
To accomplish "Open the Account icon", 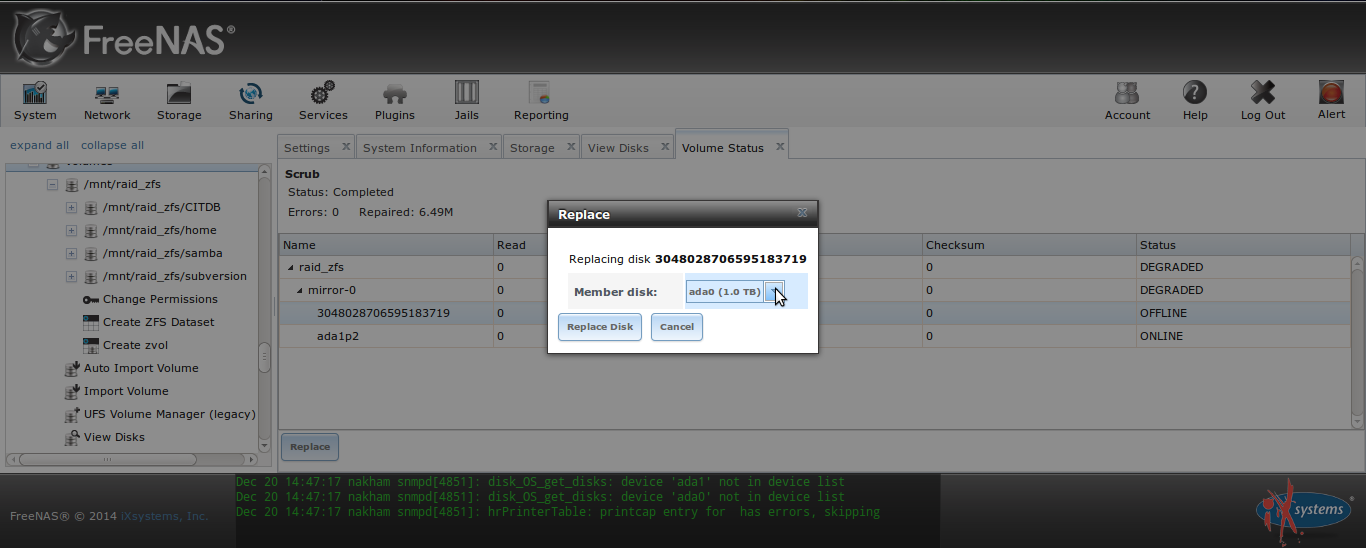I will (x=1127, y=93).
